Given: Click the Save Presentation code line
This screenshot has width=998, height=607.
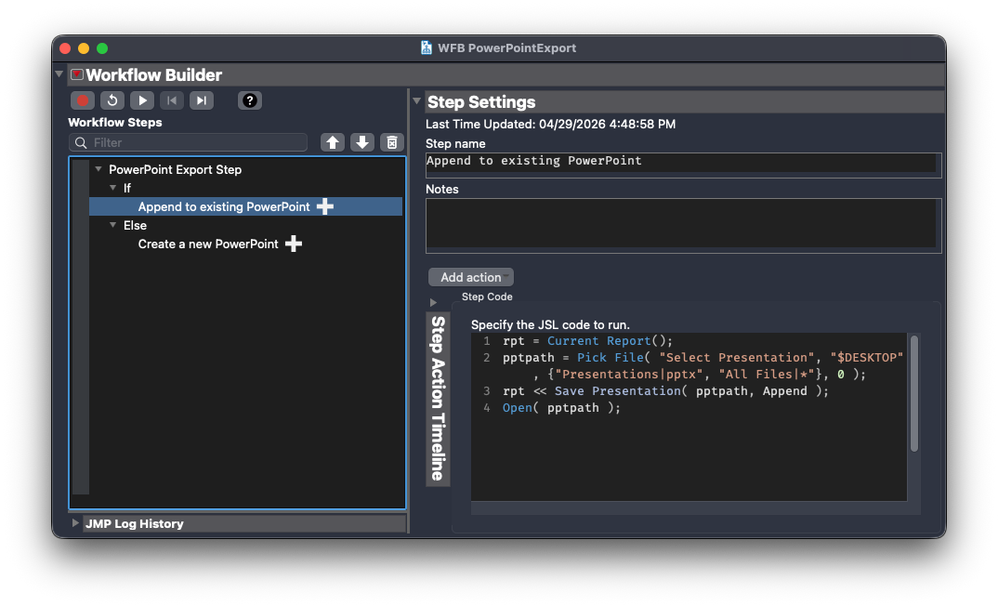Looking at the screenshot, I should [x=666, y=391].
